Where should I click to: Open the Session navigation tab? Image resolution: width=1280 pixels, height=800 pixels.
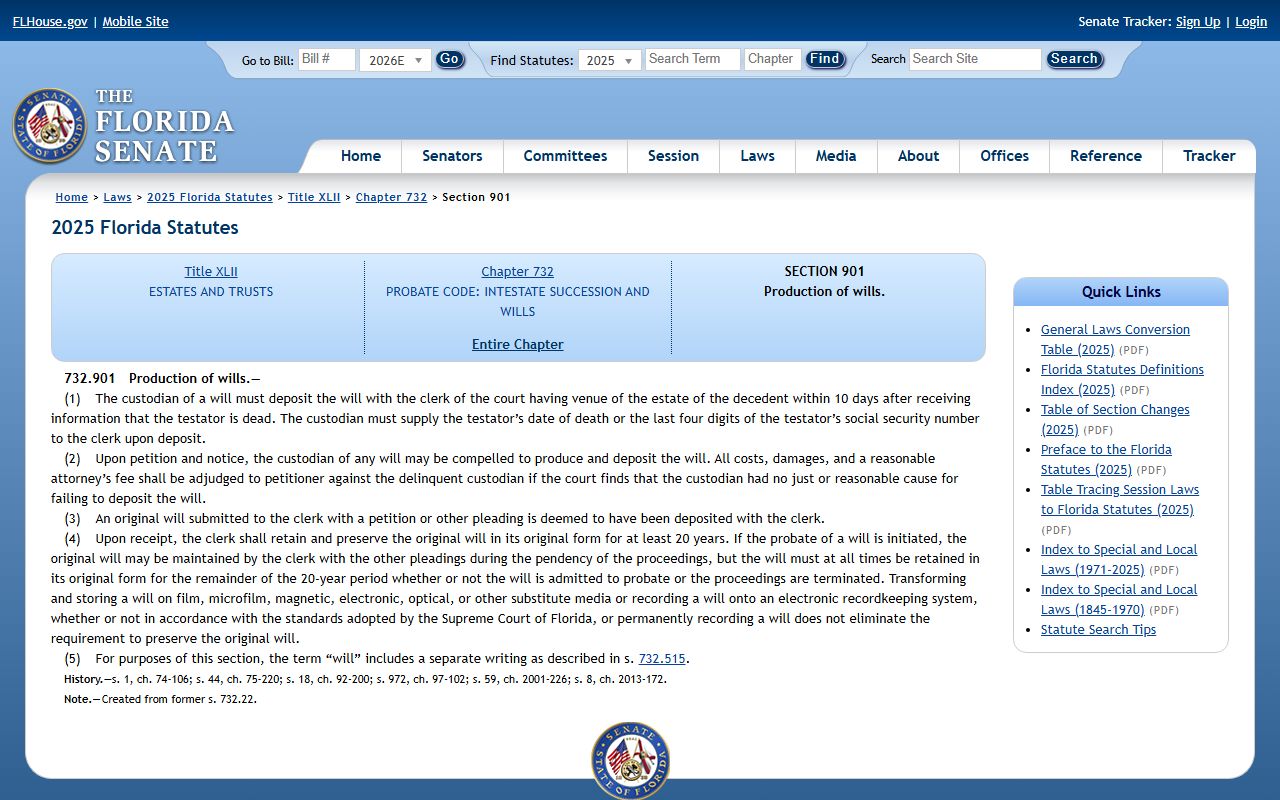tap(673, 156)
